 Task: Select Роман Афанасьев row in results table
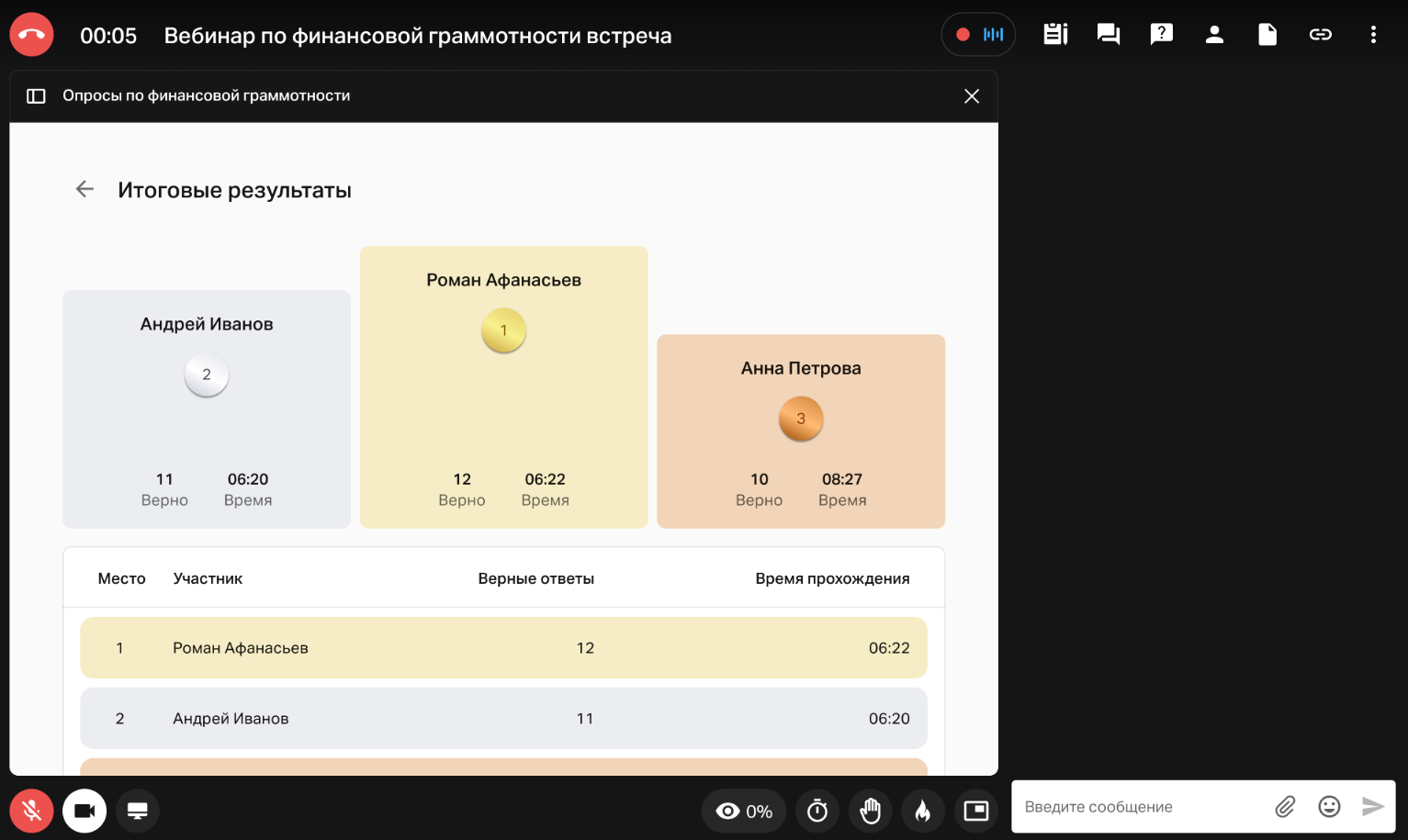click(503, 648)
